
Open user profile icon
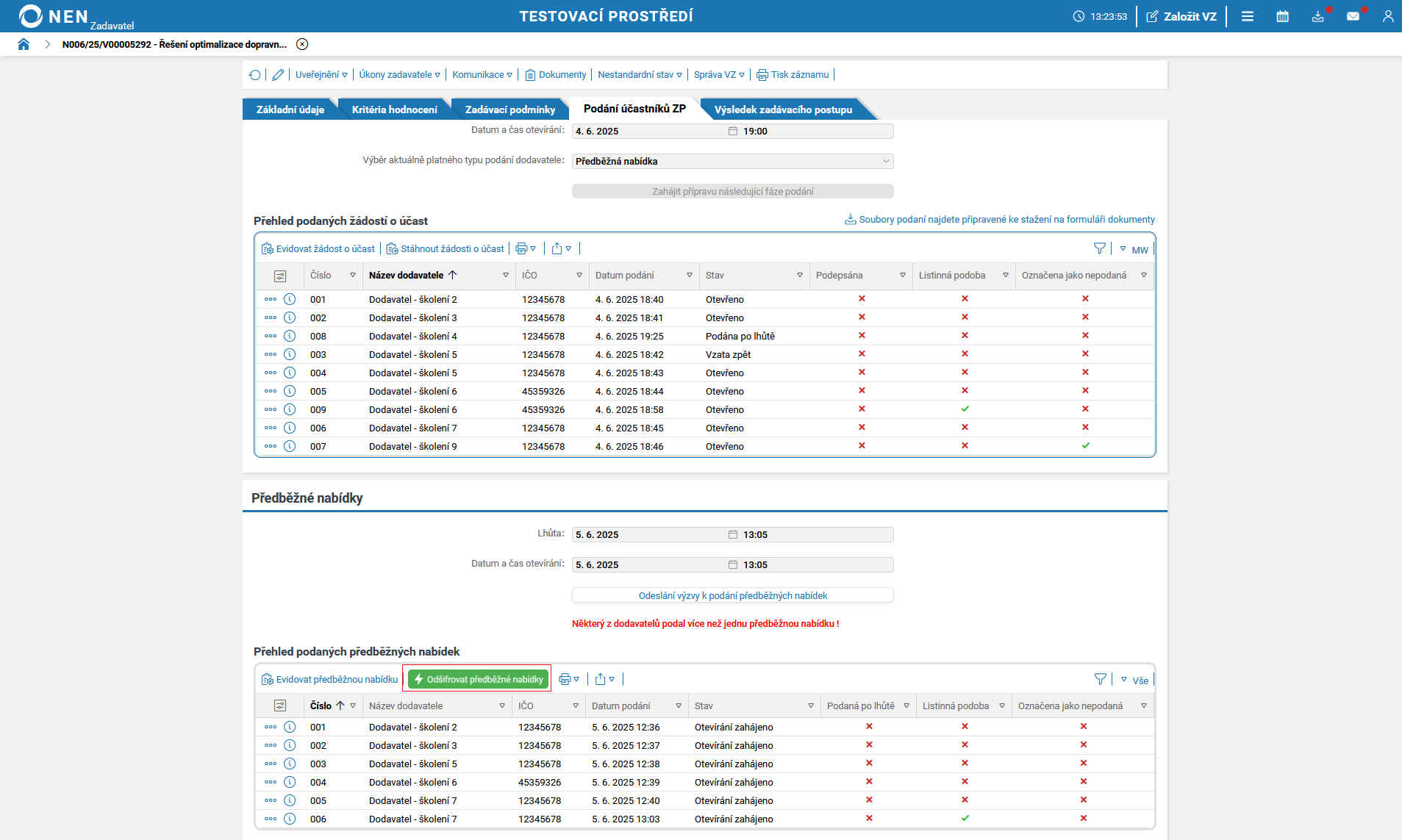coord(1388,16)
